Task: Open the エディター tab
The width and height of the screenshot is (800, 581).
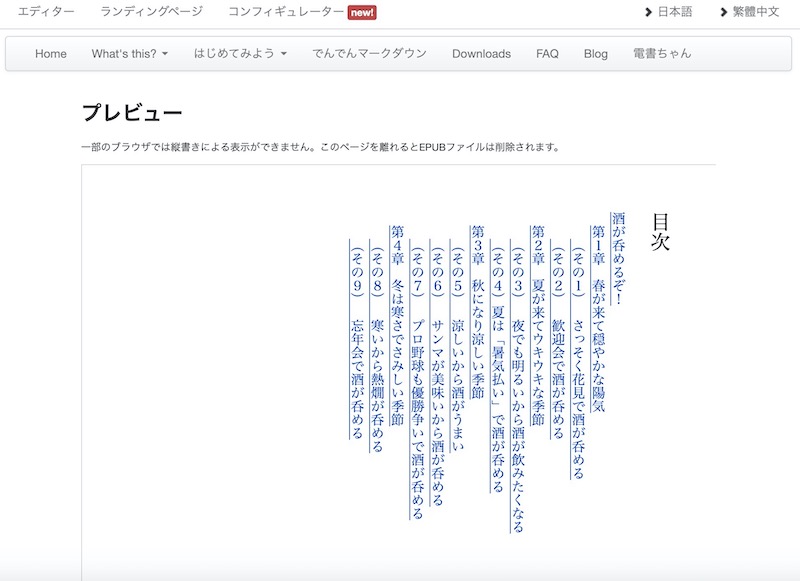Action: pos(46,12)
